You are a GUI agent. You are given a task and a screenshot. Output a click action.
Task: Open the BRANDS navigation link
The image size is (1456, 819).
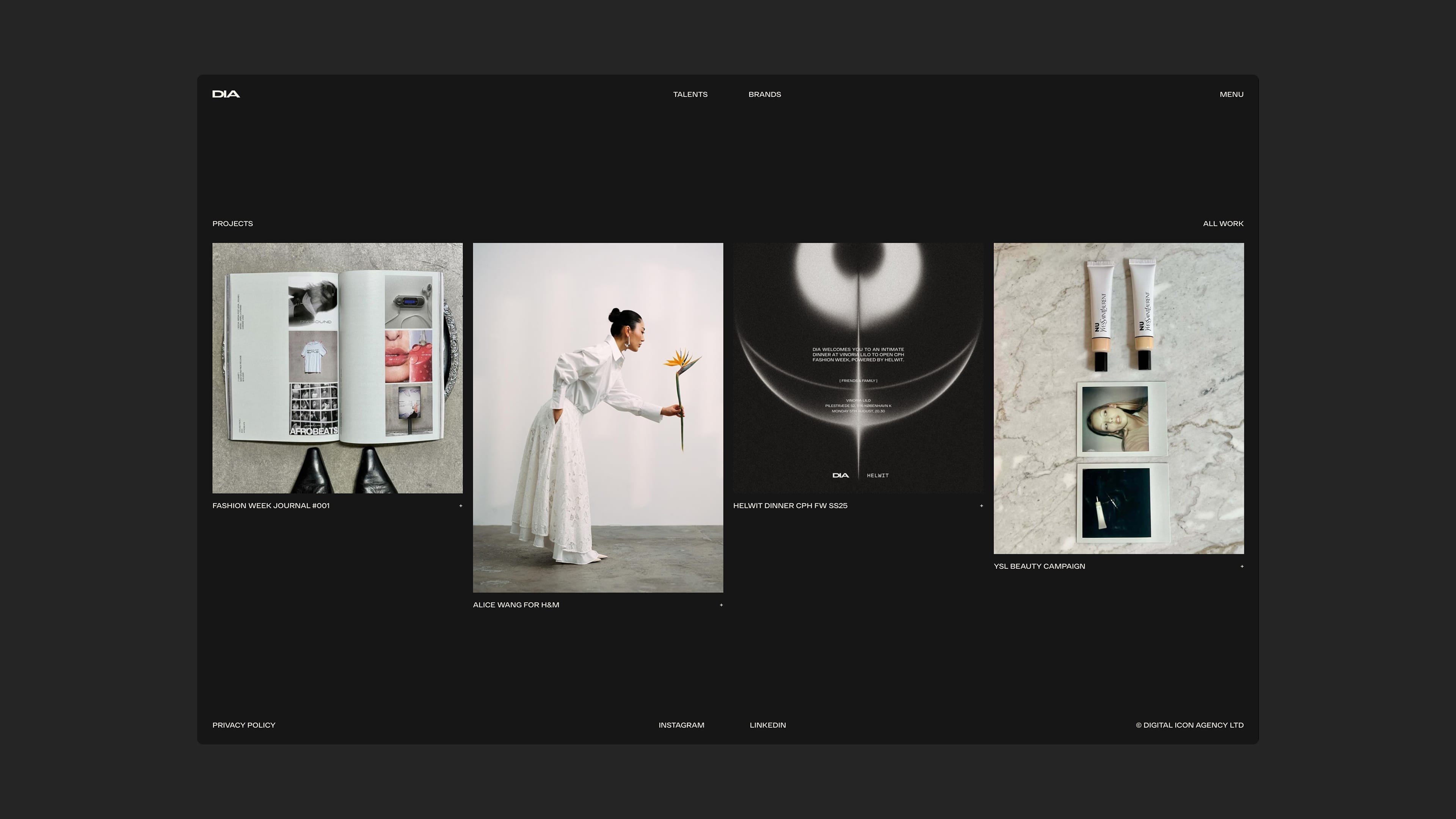tap(764, 94)
